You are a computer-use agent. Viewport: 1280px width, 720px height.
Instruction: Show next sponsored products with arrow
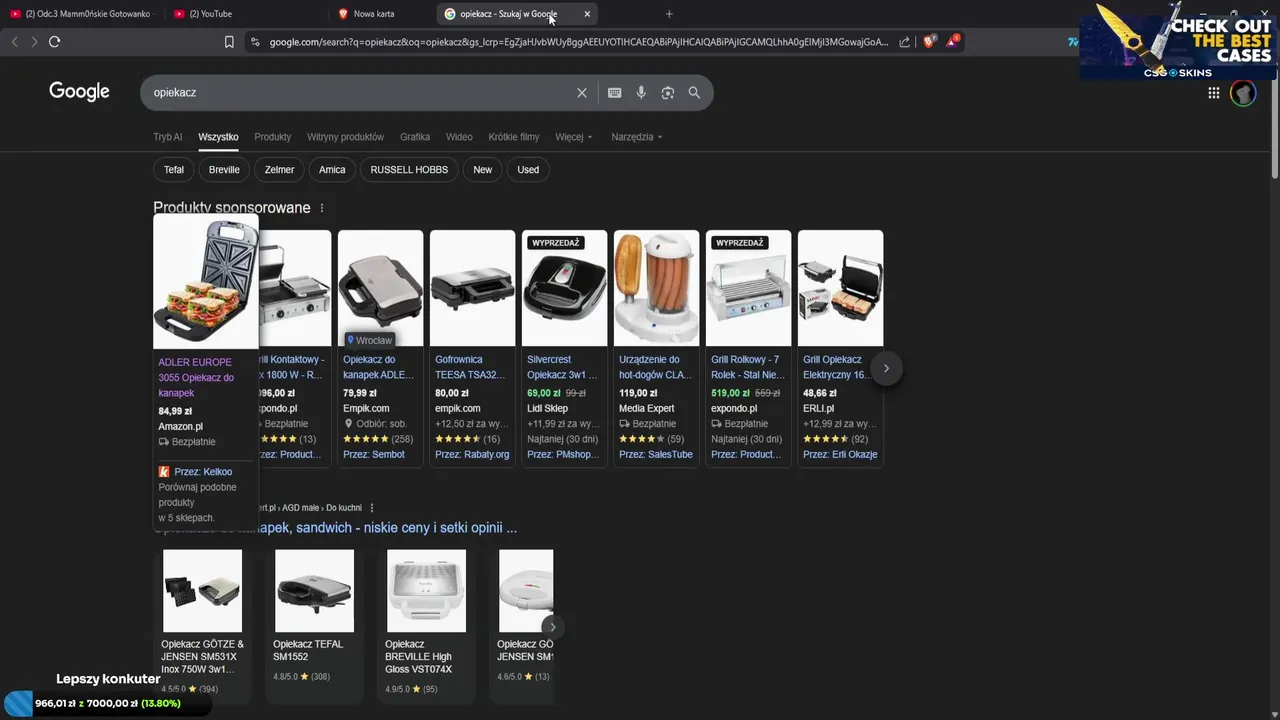pos(886,368)
